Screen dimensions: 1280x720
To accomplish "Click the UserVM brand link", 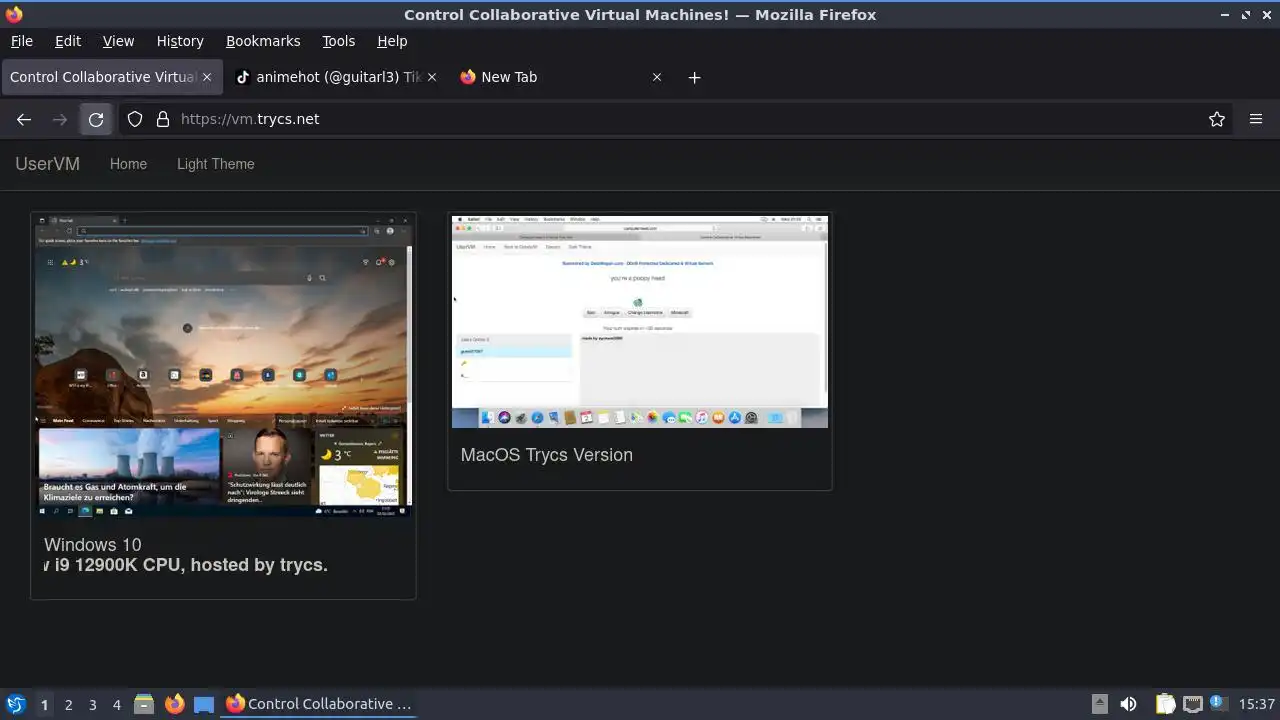I will 47,164.
